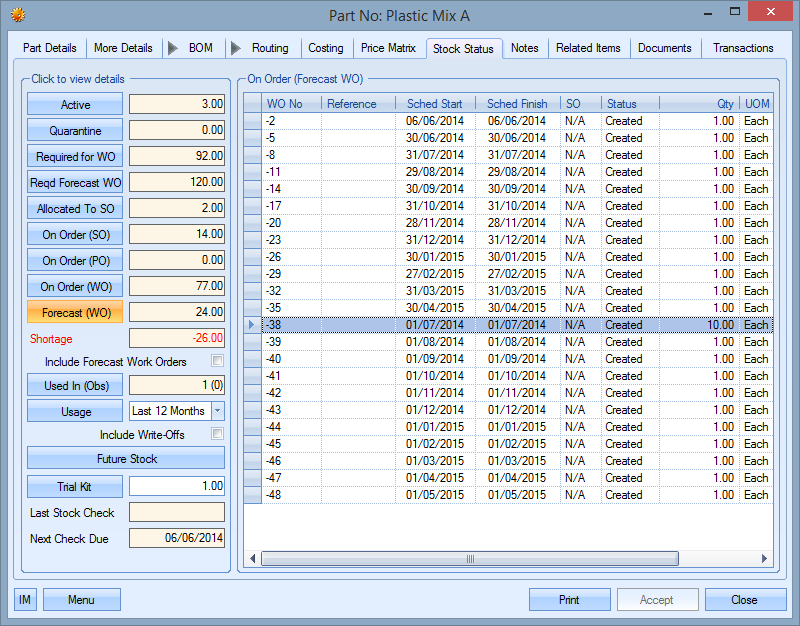Viewport: 800px width, 626px height.
Task: Sort by the Sched Start column header
Action: [x=434, y=104]
